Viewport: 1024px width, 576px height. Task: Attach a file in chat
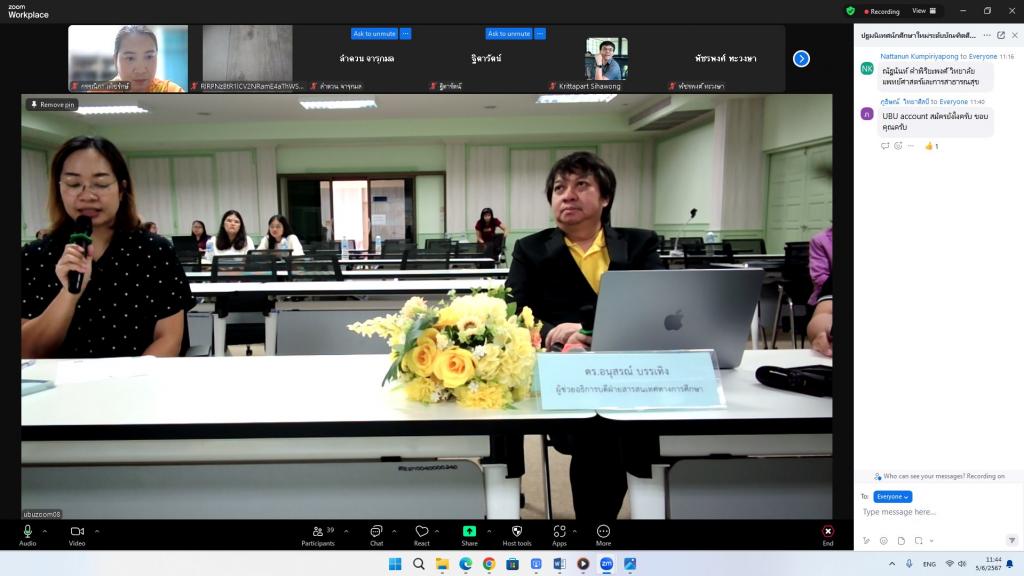(x=901, y=541)
